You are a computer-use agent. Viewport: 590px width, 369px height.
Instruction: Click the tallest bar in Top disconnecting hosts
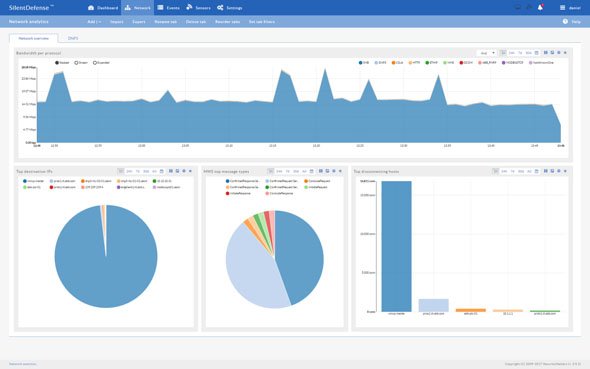tap(396, 246)
